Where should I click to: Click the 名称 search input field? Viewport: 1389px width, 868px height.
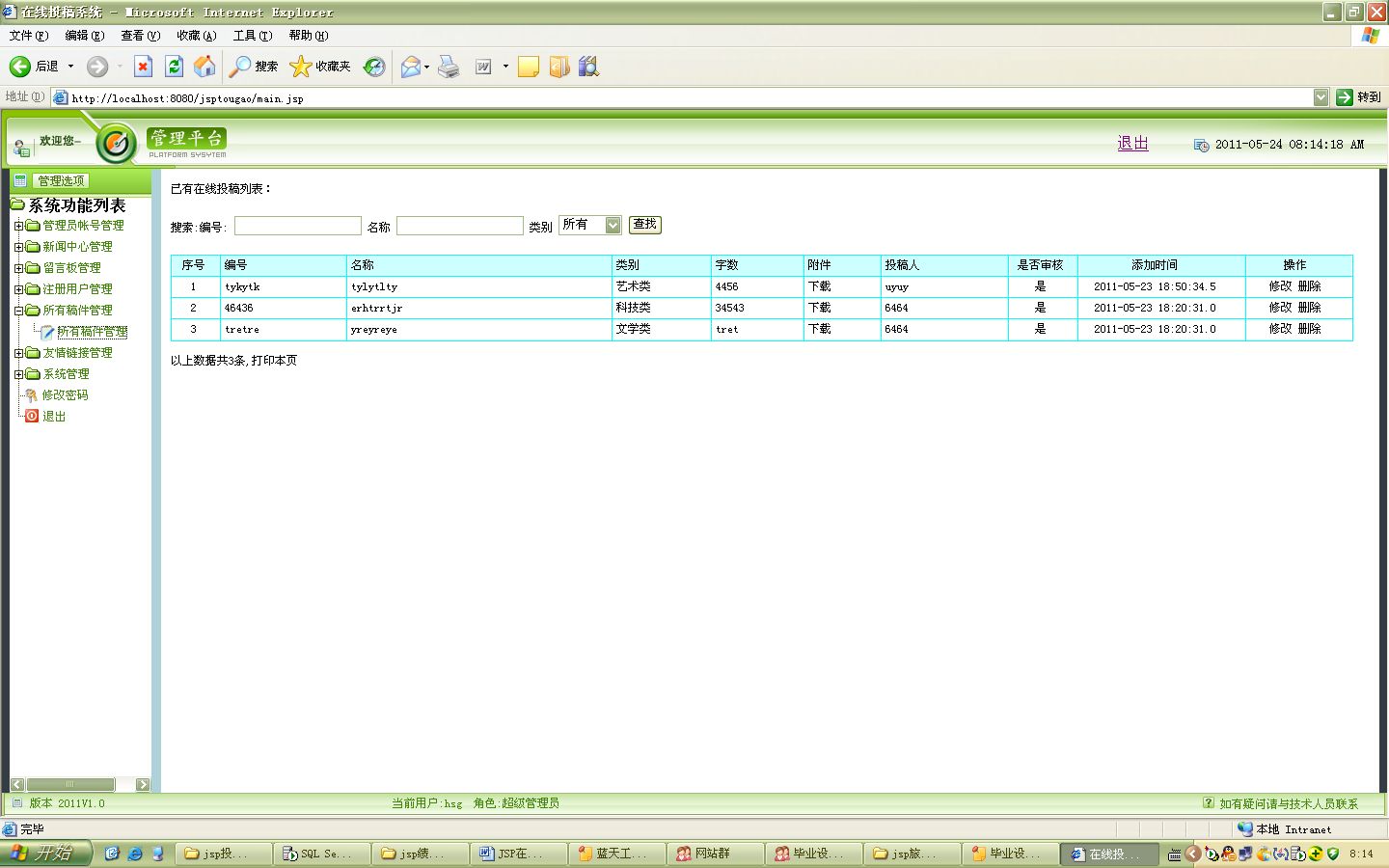(460, 226)
